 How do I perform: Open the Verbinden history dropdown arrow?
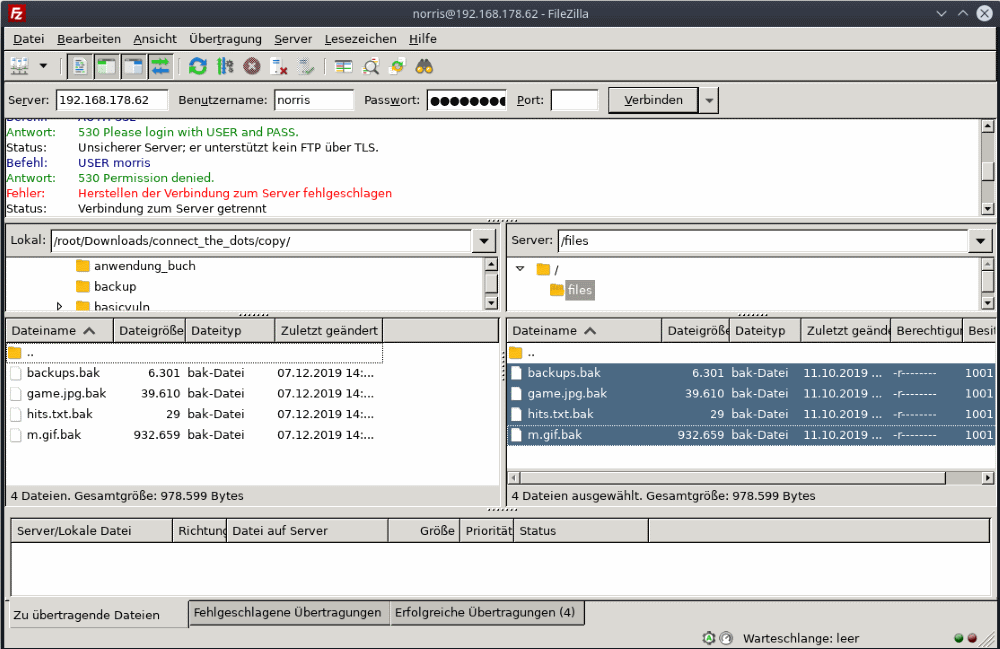[x=709, y=100]
